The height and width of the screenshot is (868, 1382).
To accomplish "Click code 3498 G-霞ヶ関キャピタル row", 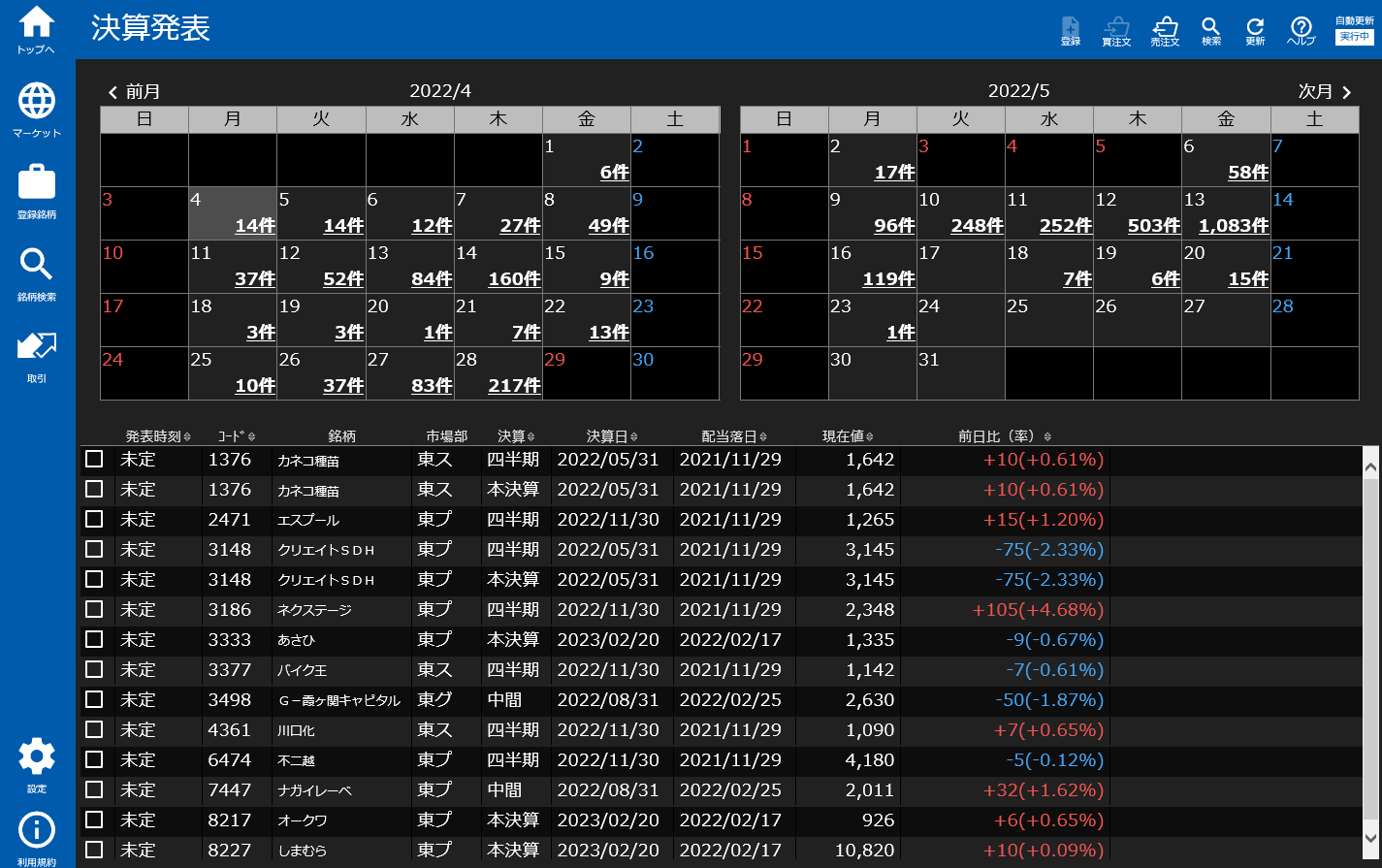I will (x=230, y=699).
